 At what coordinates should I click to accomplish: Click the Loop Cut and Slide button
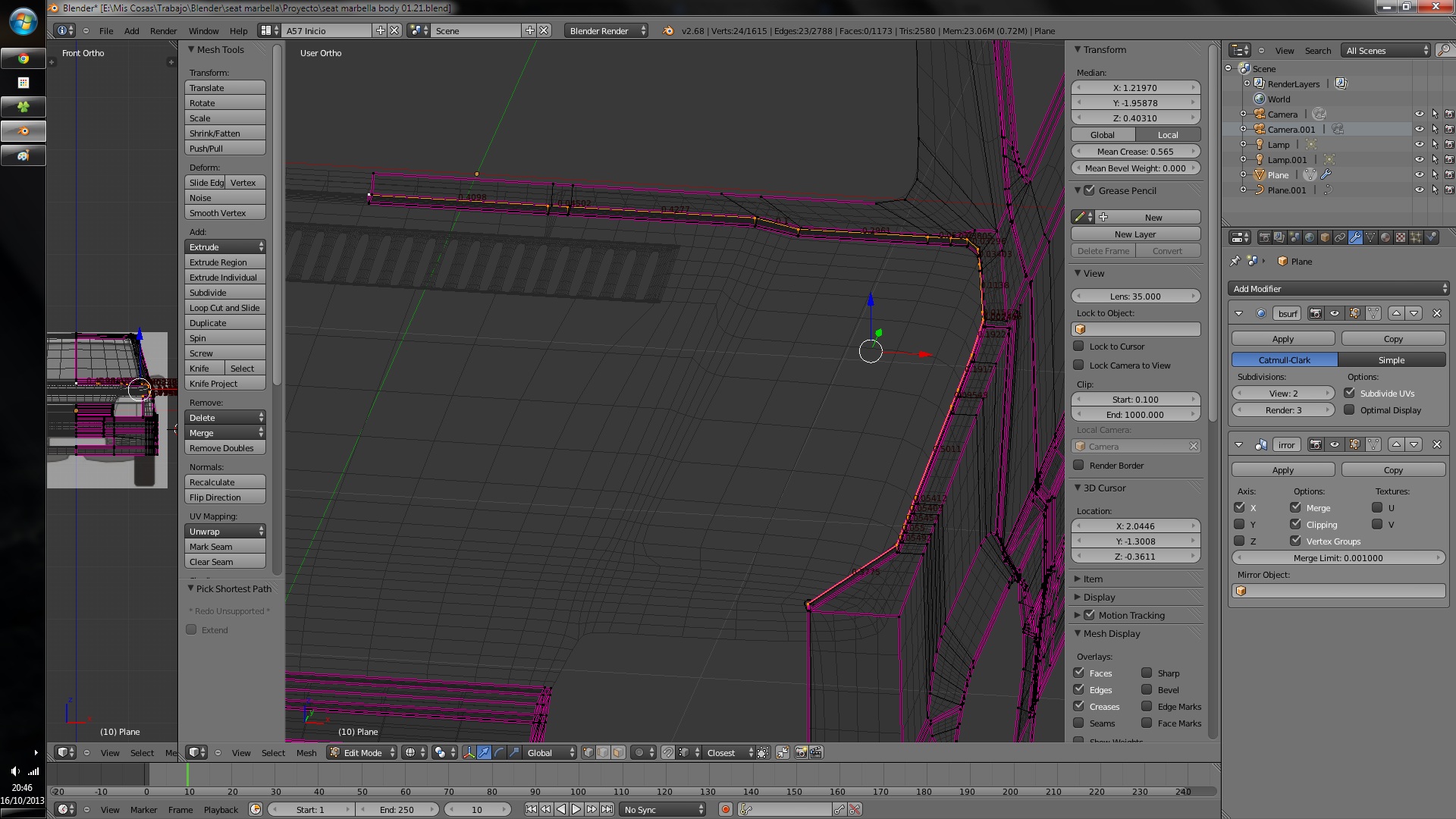point(224,308)
